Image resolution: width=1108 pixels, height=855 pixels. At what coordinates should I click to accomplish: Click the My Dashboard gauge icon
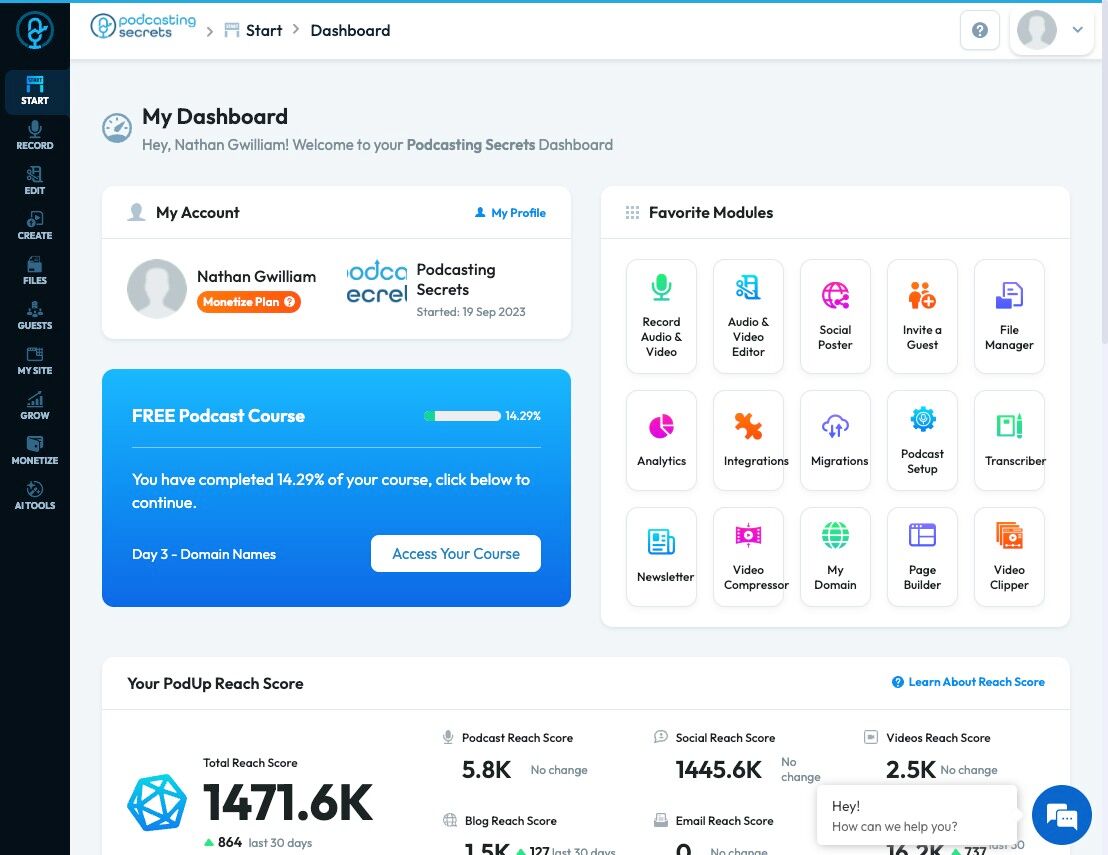click(117, 128)
